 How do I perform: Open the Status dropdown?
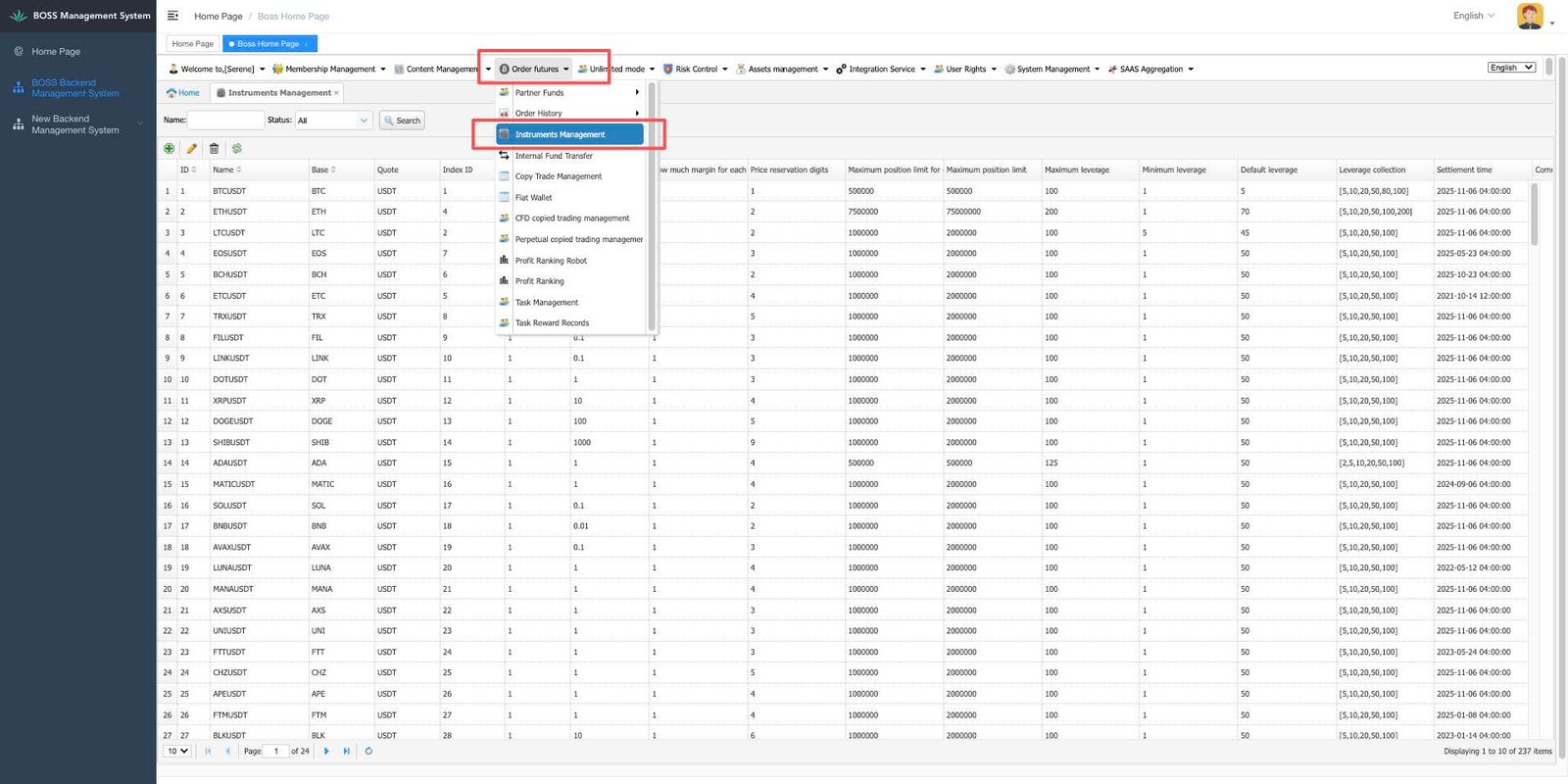click(x=333, y=121)
